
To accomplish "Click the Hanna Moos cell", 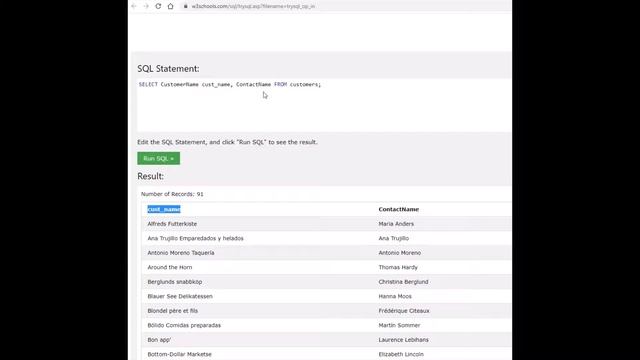I will [395, 296].
